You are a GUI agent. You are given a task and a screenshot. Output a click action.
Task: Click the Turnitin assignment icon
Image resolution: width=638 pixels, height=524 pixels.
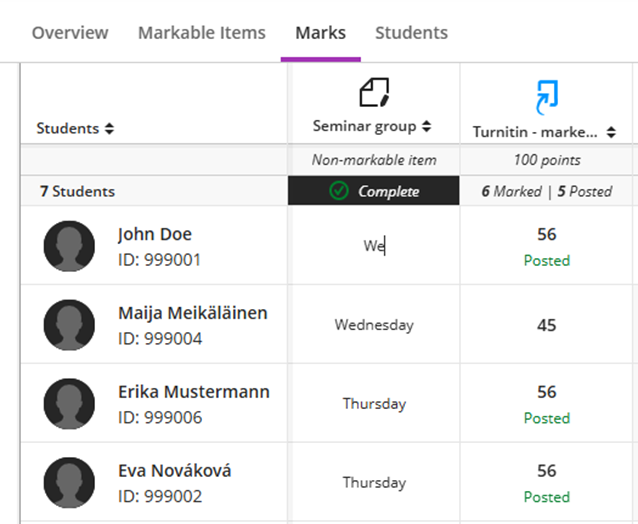(x=546, y=96)
